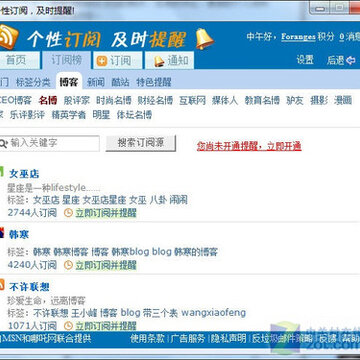The height and width of the screenshot is (360, 360).
Task: Click the 带三个表 tag
Action: click(160, 313)
